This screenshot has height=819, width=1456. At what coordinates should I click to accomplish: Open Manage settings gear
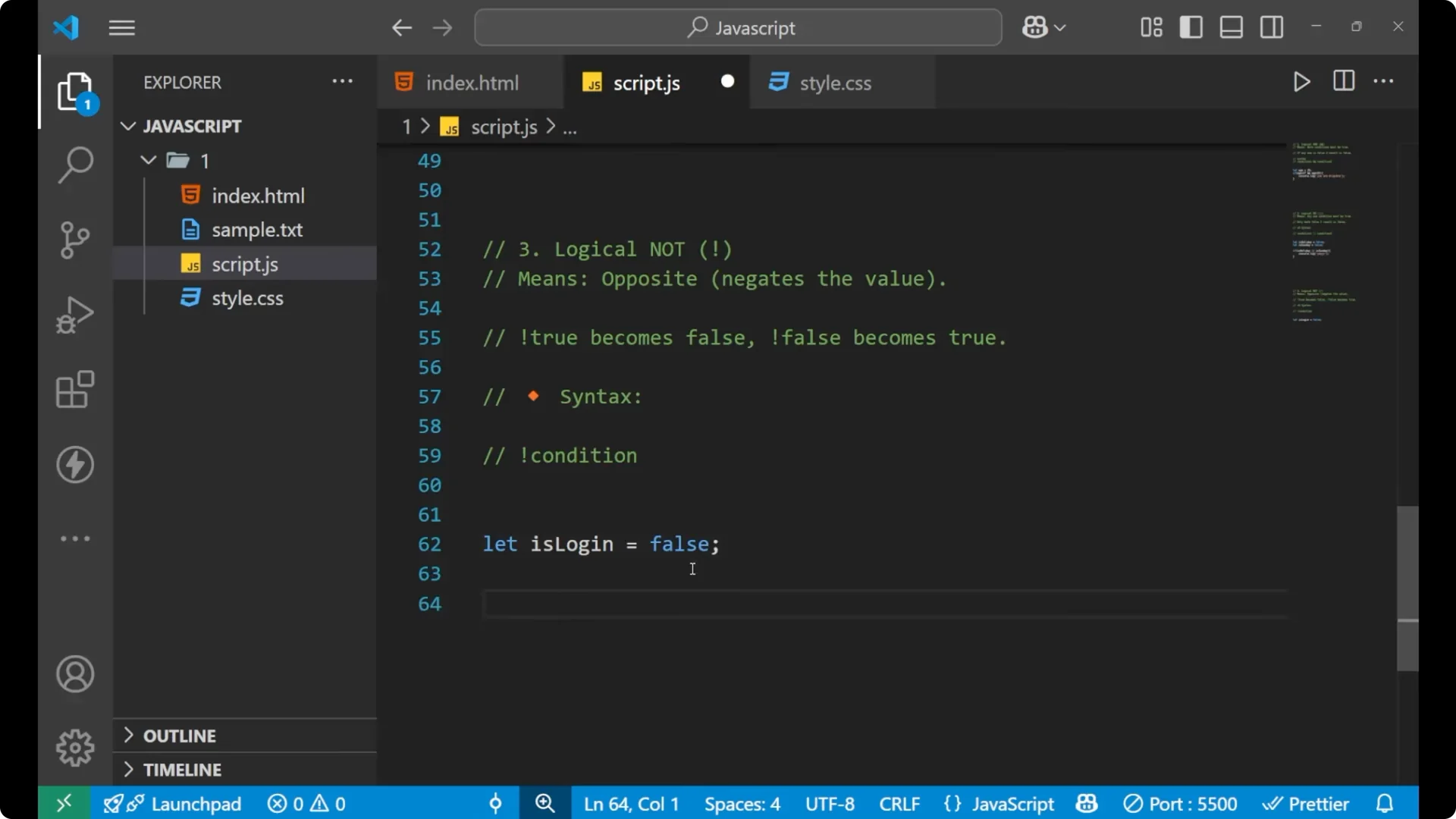[74, 747]
